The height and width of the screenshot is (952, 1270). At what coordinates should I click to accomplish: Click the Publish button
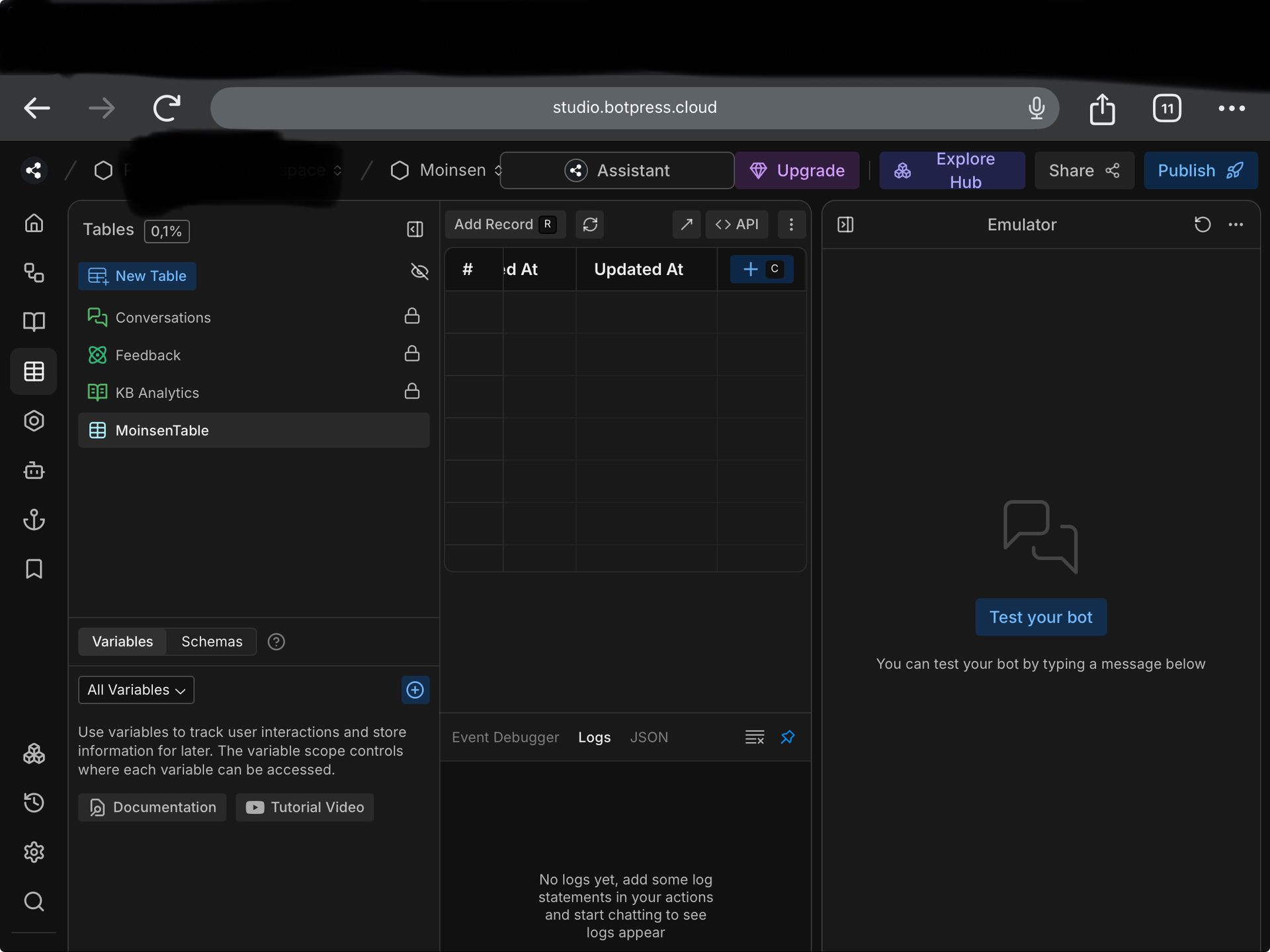[x=1201, y=171]
